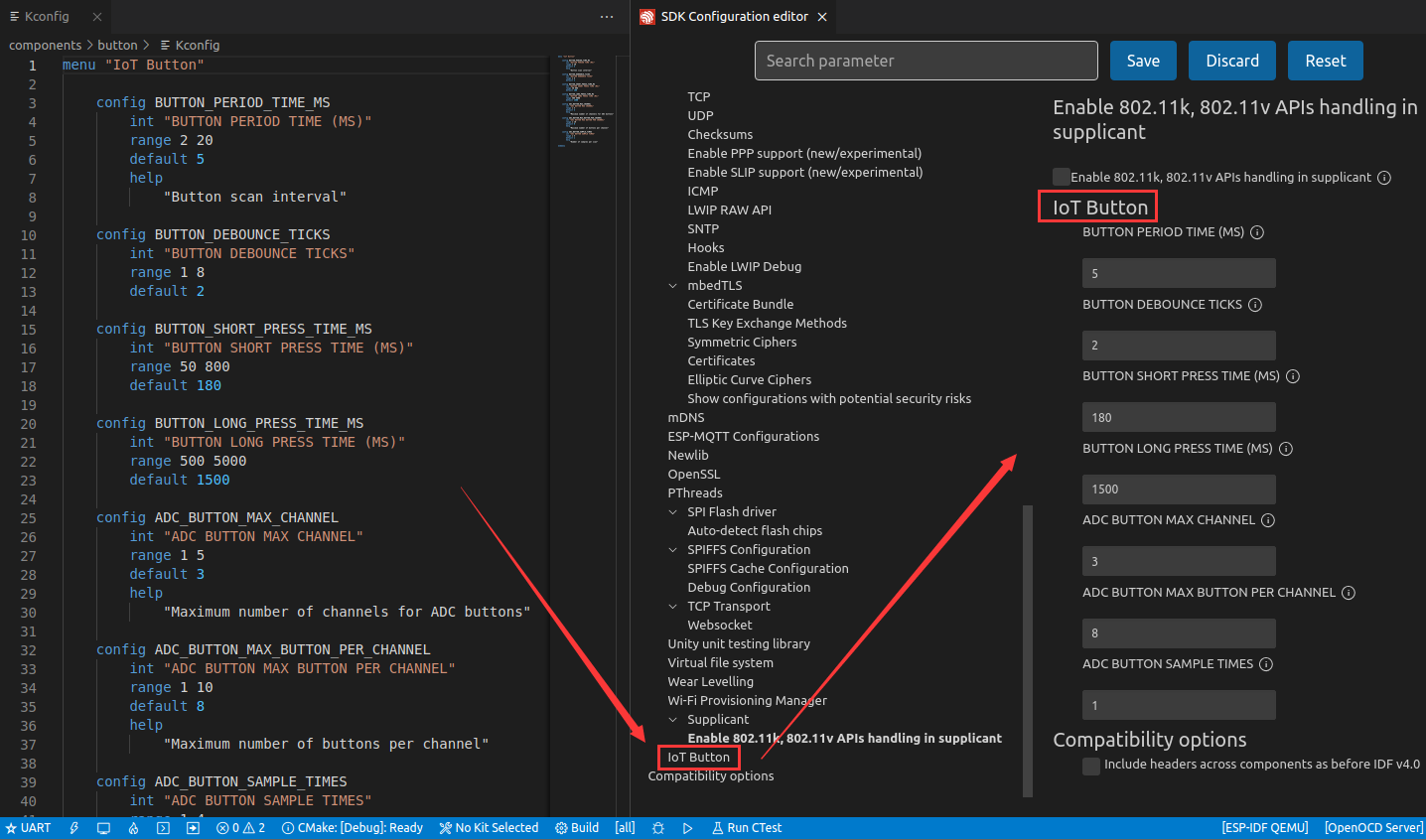Select ESP-MQTT Configurations in the tree
1426x840 pixels.
[744, 437]
